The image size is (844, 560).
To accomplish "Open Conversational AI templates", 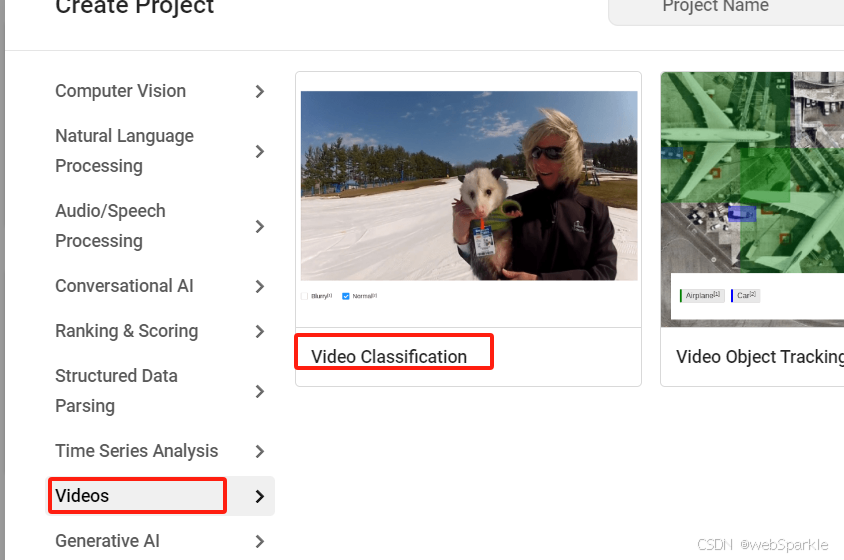I will click(124, 286).
